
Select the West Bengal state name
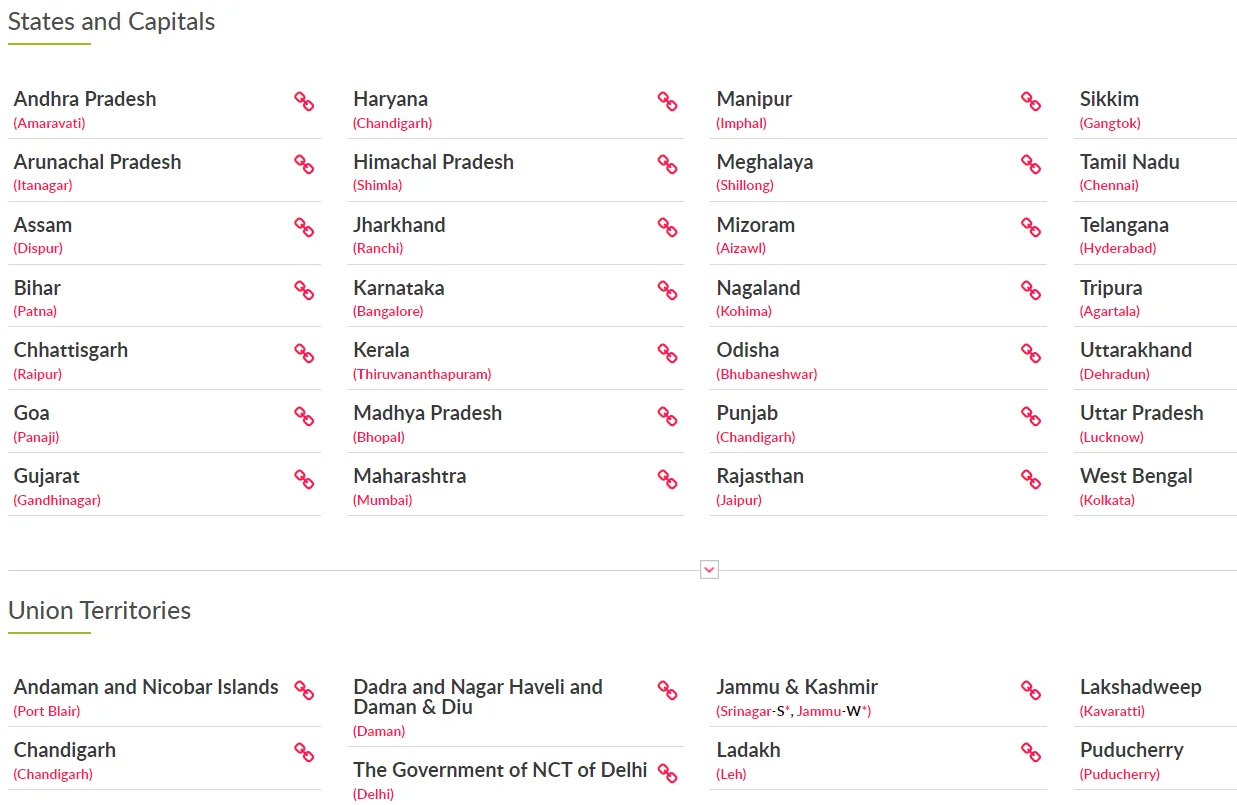click(1136, 476)
